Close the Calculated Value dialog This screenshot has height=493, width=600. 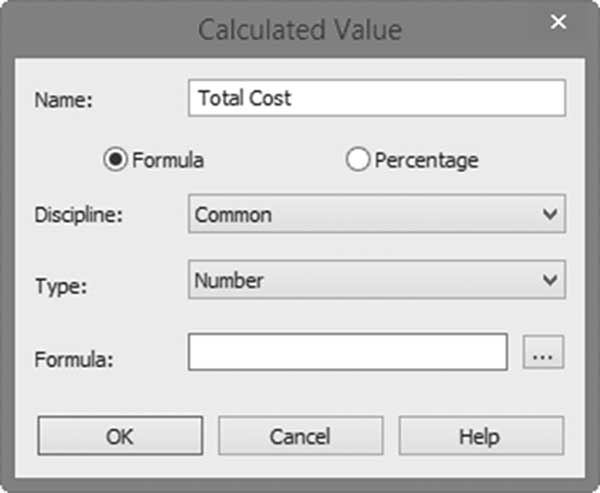(x=558, y=22)
